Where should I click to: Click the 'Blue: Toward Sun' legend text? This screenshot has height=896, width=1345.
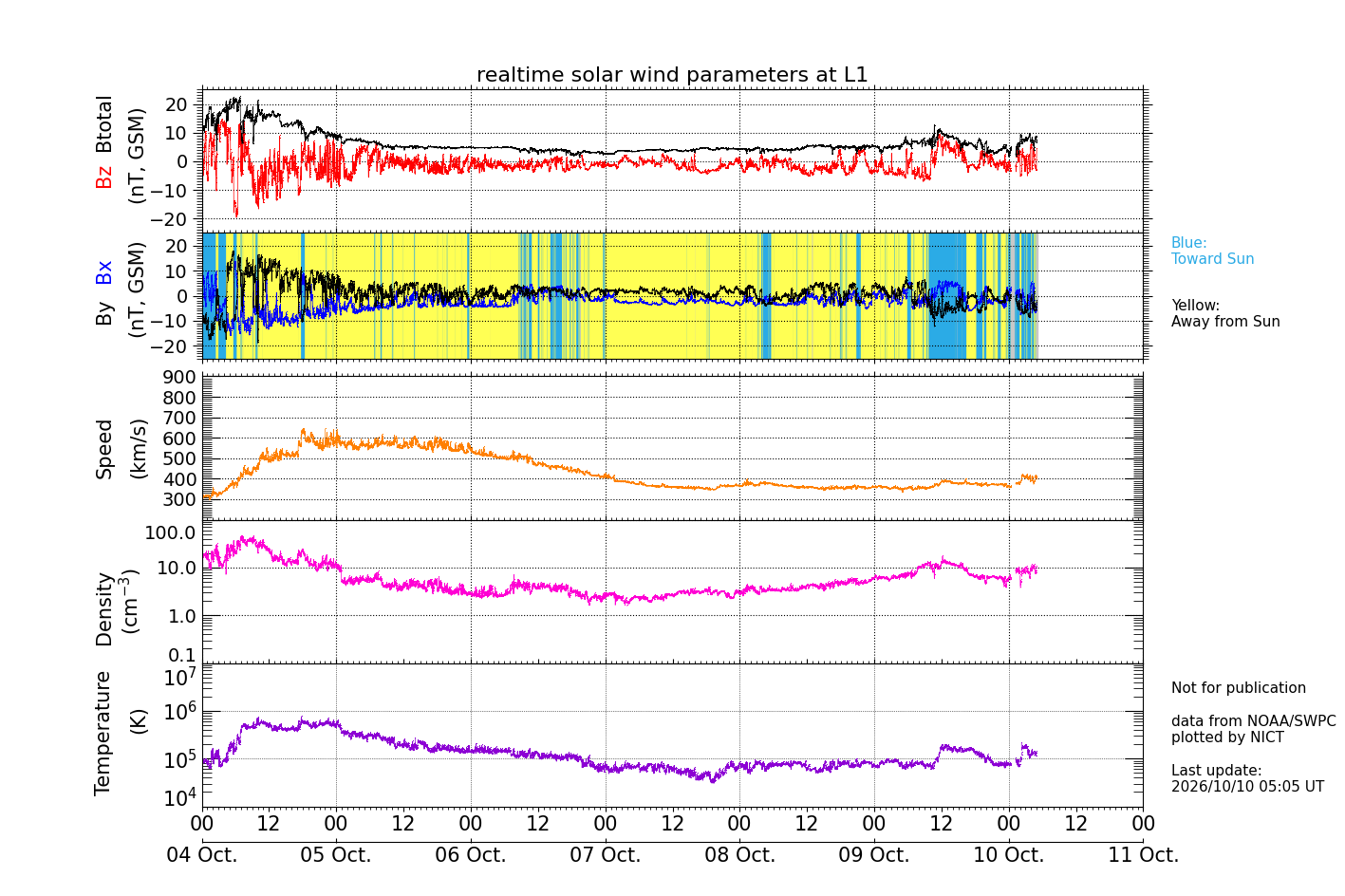(1212, 251)
